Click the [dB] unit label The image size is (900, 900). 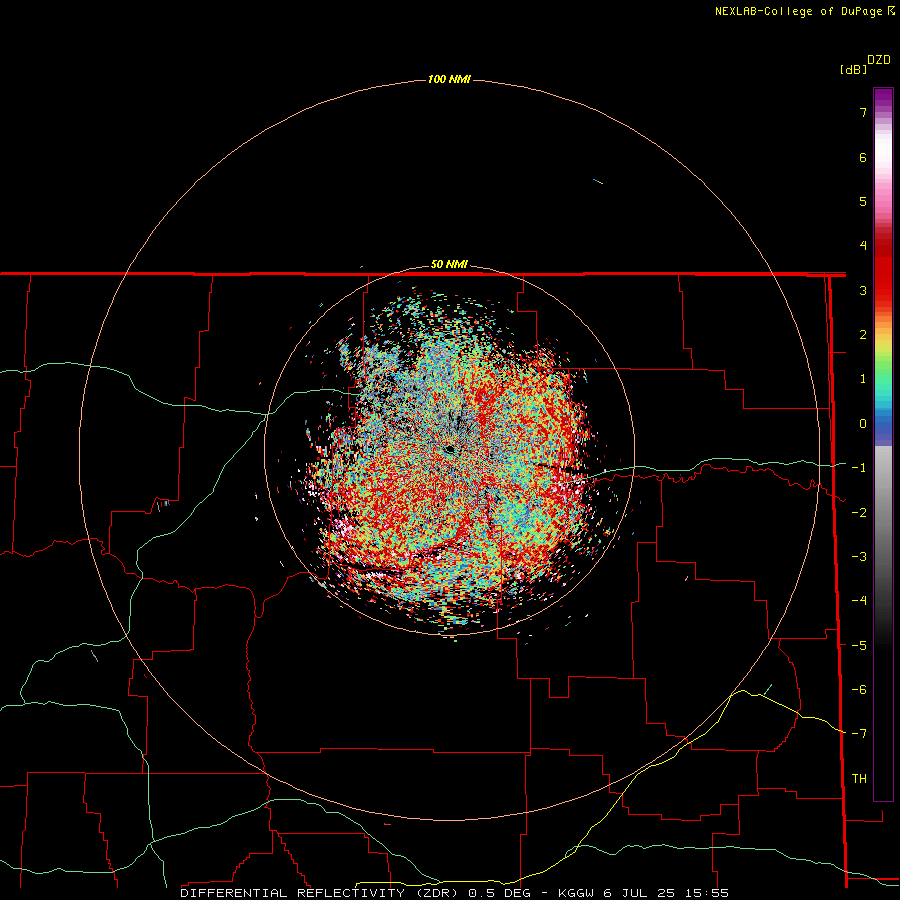(x=854, y=70)
